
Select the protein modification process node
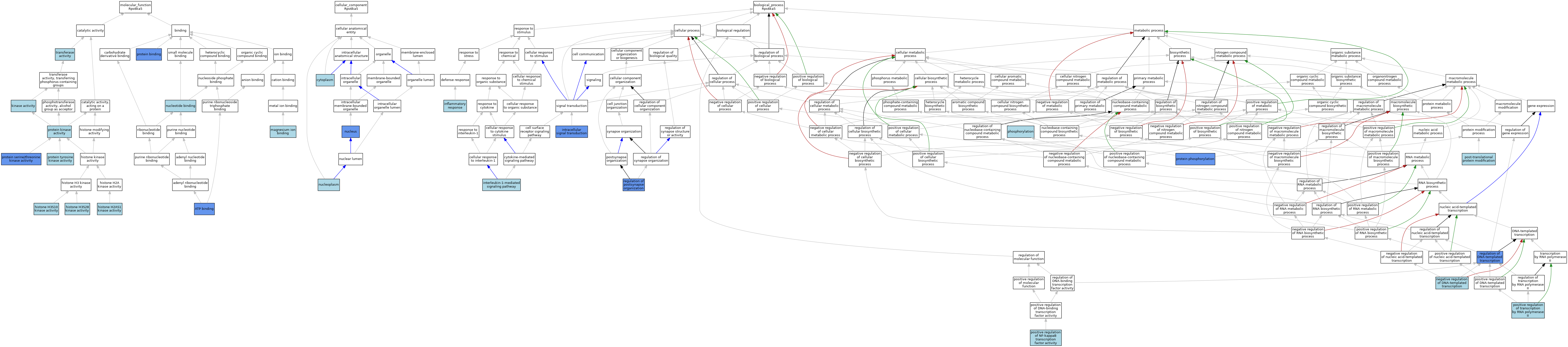pos(1479,131)
